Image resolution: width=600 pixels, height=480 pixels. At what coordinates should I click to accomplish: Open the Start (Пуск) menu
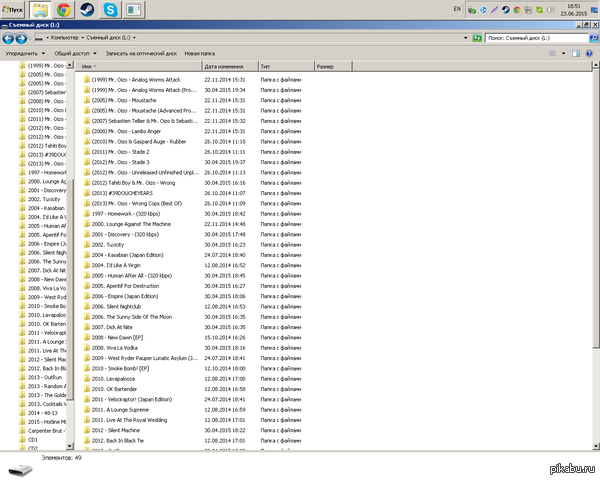[13, 10]
